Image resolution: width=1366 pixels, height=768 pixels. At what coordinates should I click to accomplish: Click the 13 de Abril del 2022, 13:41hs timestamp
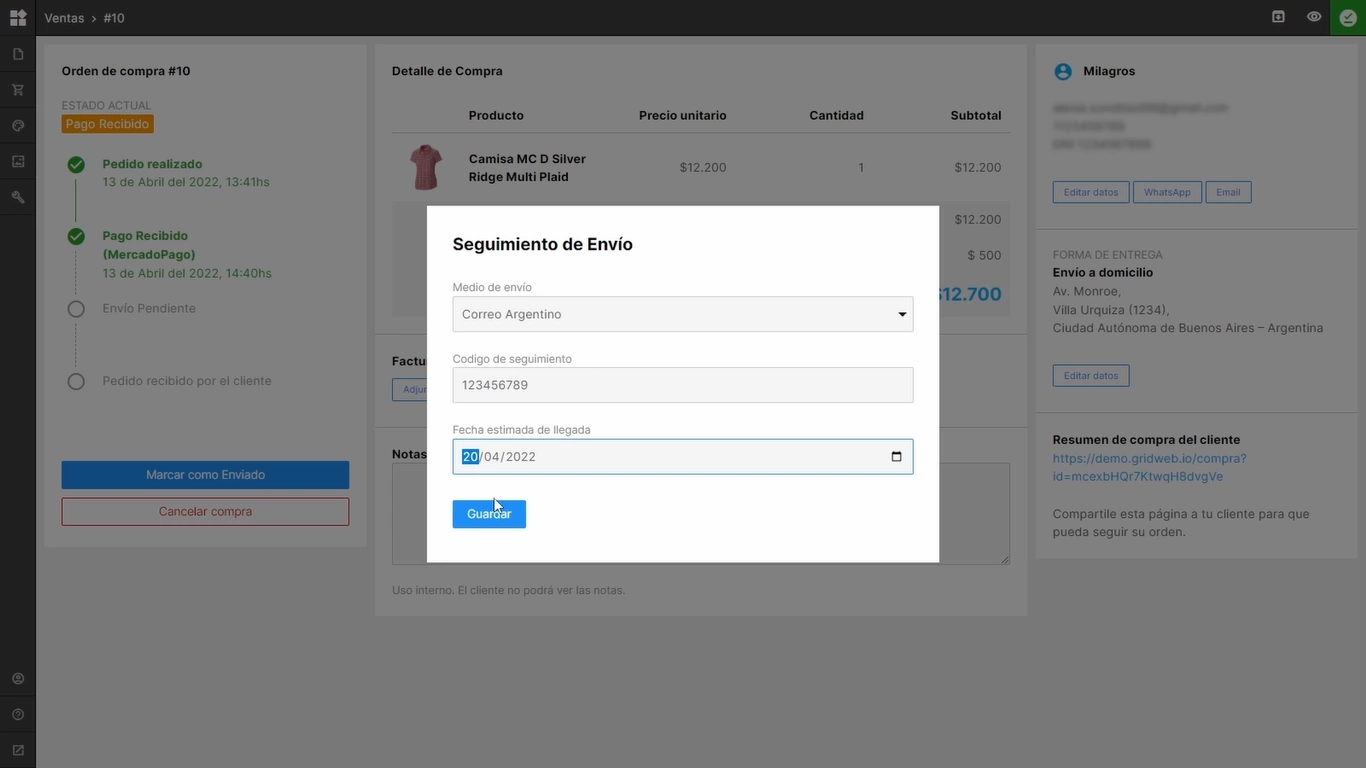(186, 182)
